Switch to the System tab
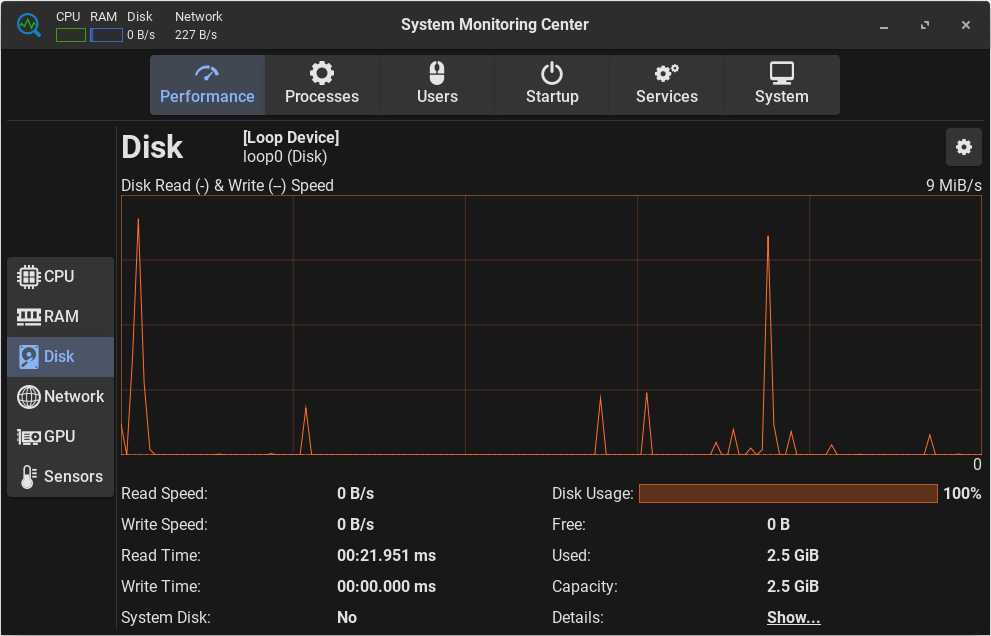 [782, 85]
